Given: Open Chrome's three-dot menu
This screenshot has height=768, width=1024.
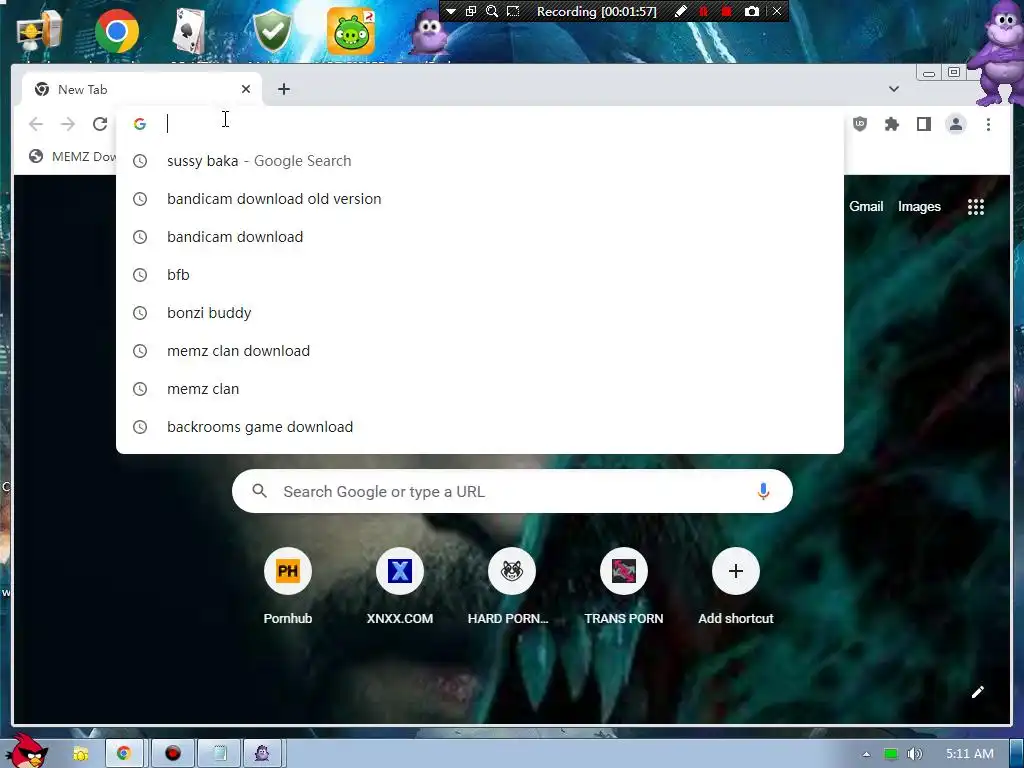Looking at the screenshot, I should click(x=988, y=123).
